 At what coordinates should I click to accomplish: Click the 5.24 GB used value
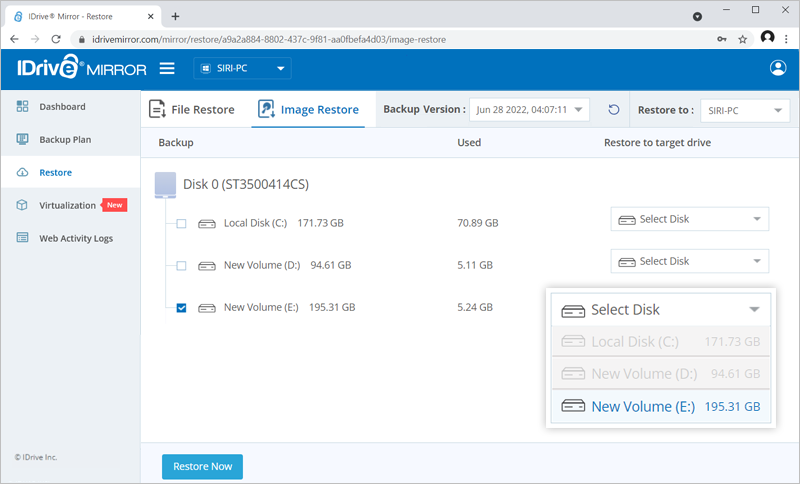(x=475, y=308)
